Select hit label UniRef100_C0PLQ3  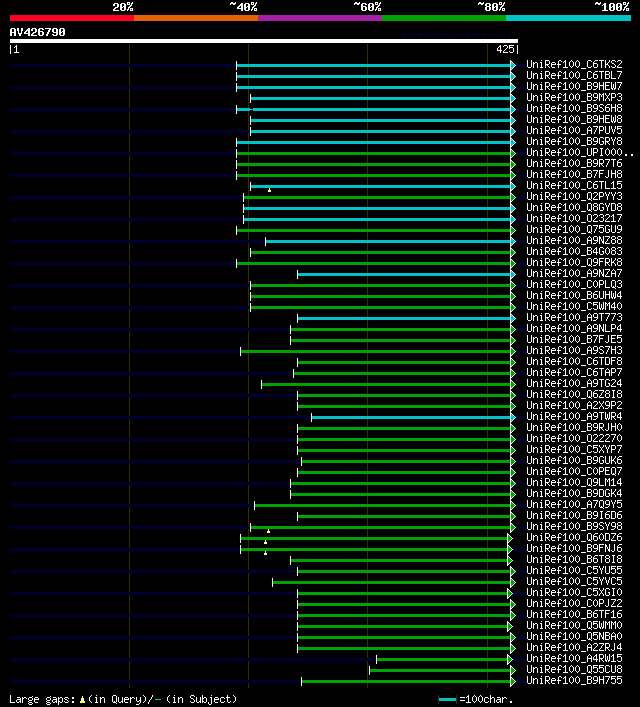click(574, 285)
